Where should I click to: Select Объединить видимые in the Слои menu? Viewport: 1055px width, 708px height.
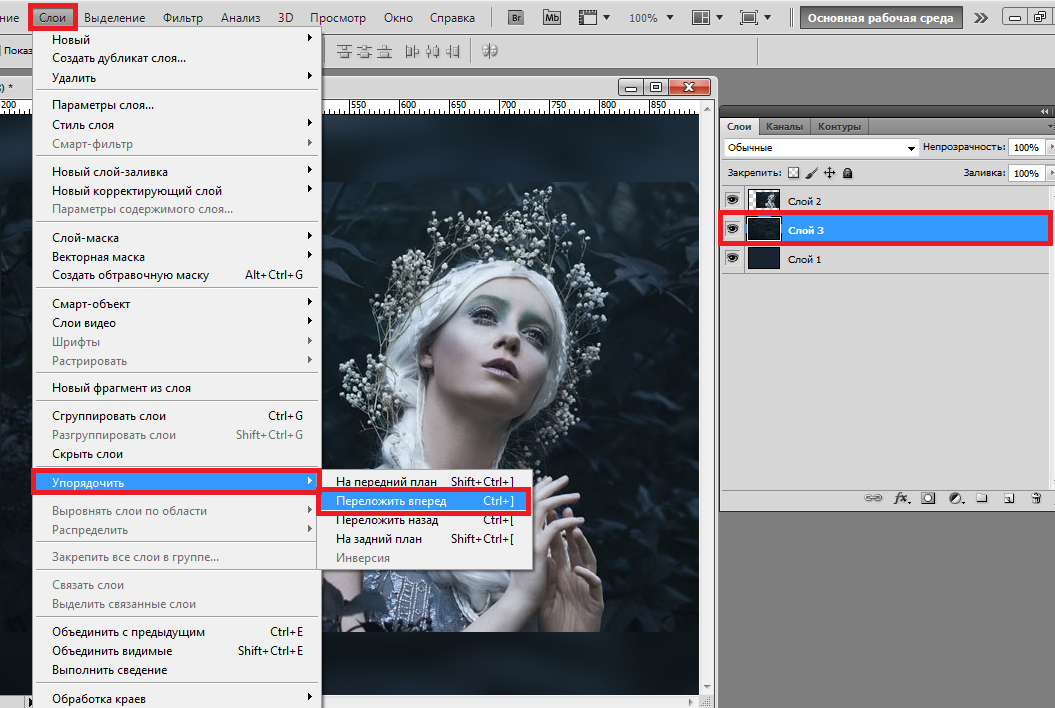click(110, 651)
